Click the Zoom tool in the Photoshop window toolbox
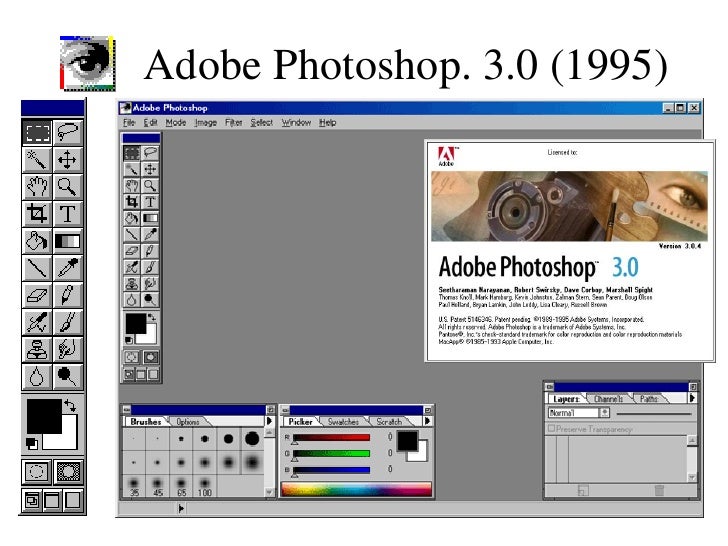Viewport: 728px width, 546px height. coord(150,185)
